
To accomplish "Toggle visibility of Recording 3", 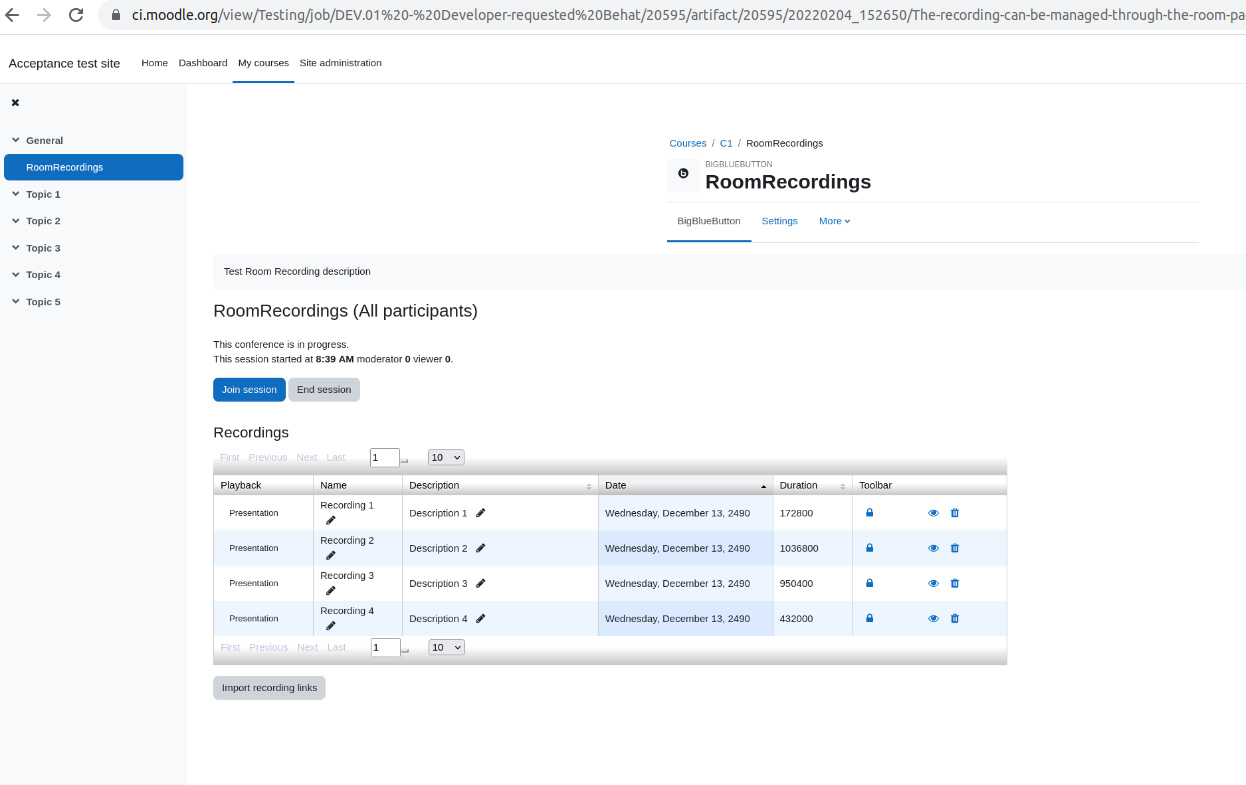I will click(933, 583).
